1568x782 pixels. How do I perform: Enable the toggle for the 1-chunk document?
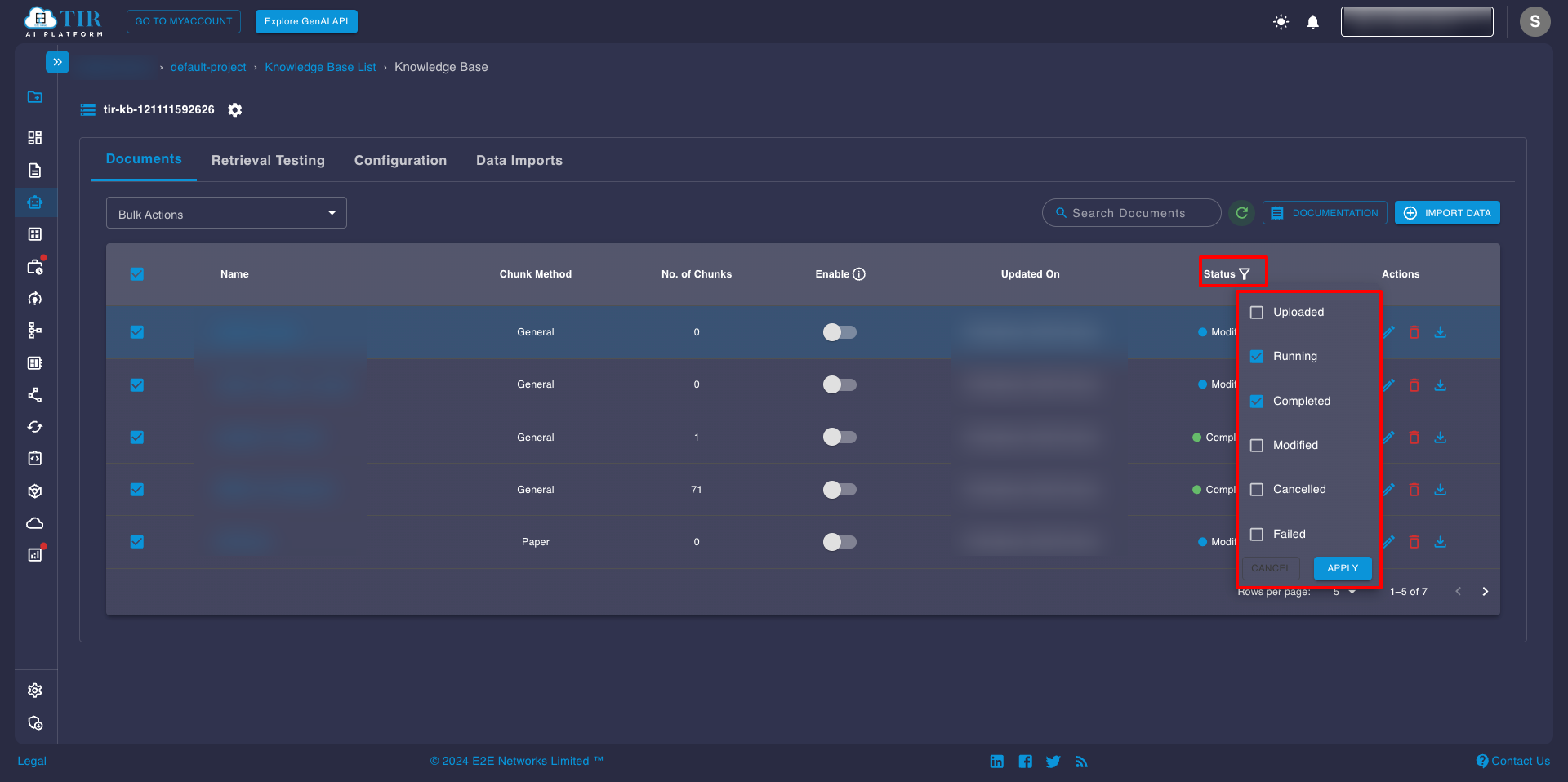pos(840,438)
